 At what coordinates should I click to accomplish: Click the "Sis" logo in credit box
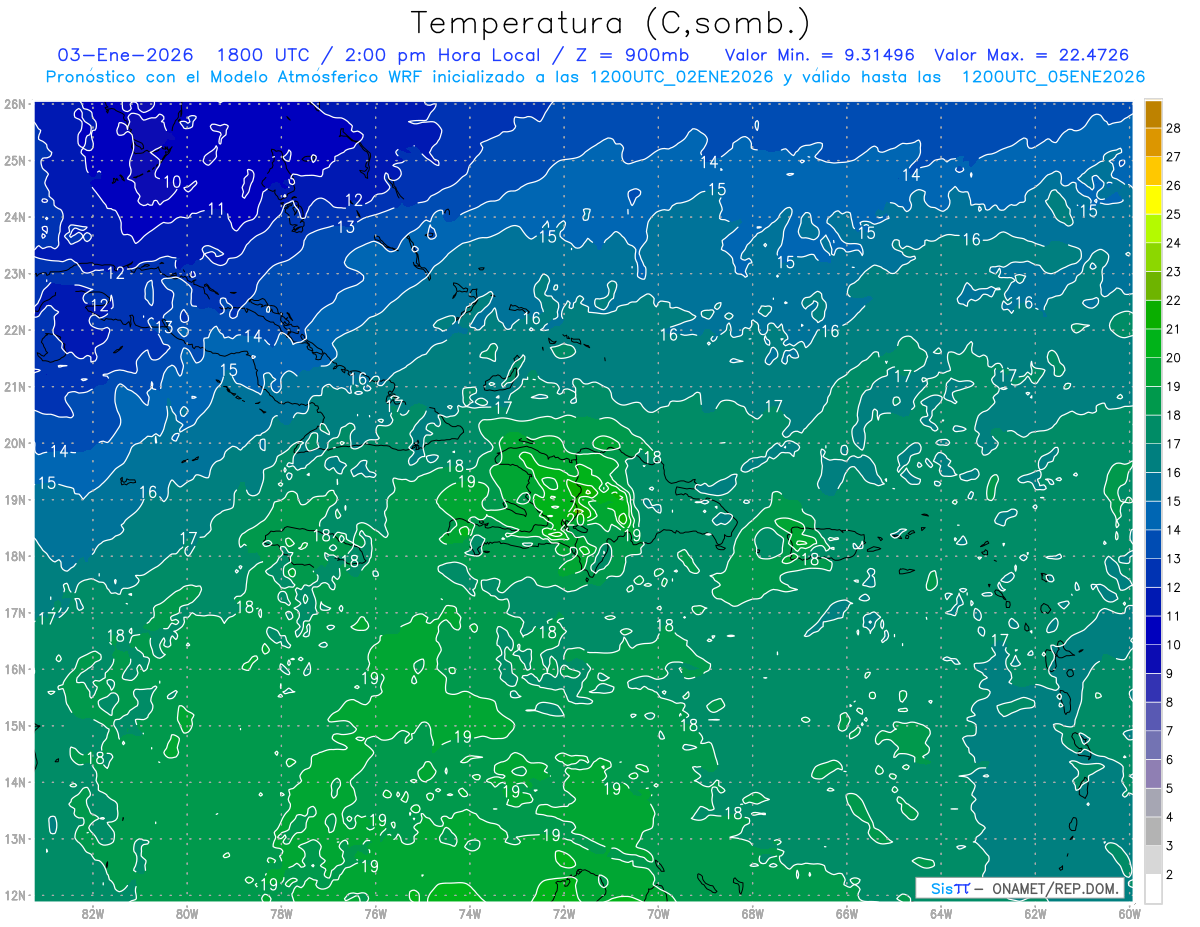click(x=940, y=888)
